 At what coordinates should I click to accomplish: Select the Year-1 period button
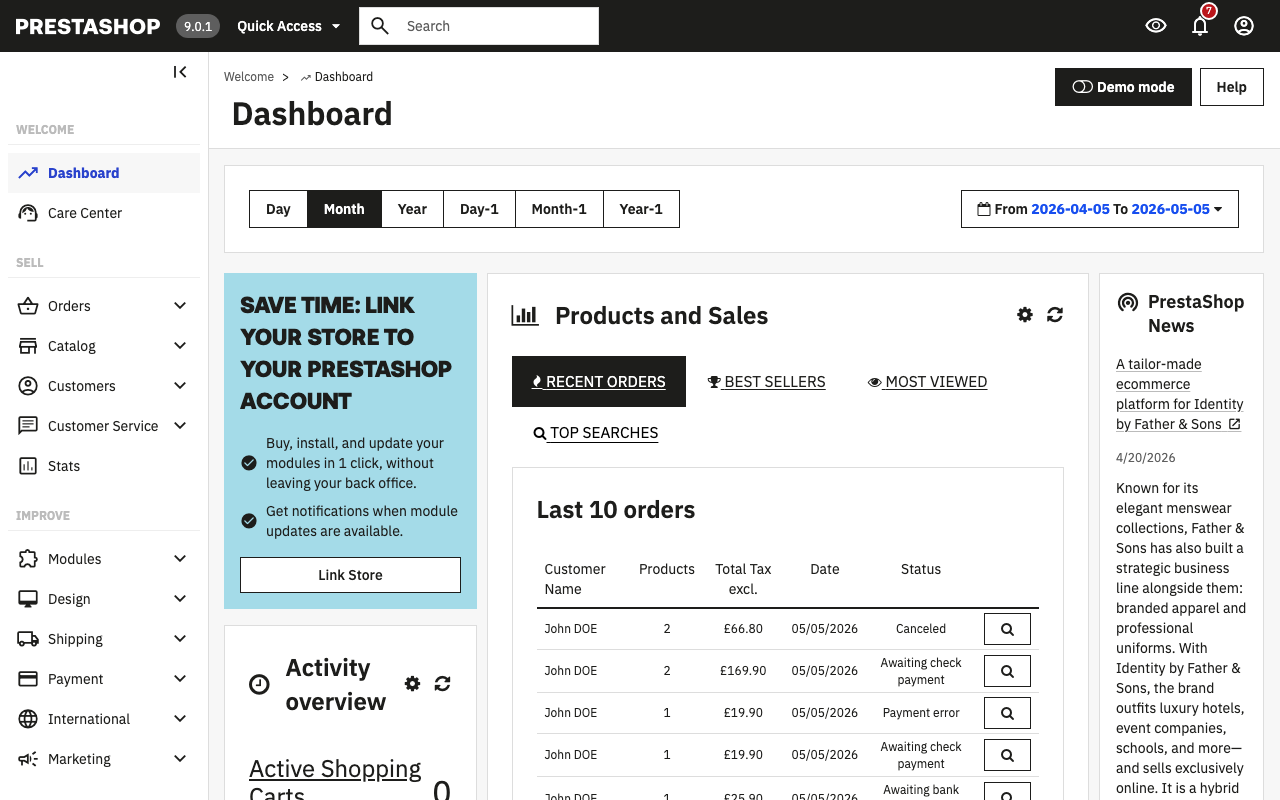pos(641,209)
